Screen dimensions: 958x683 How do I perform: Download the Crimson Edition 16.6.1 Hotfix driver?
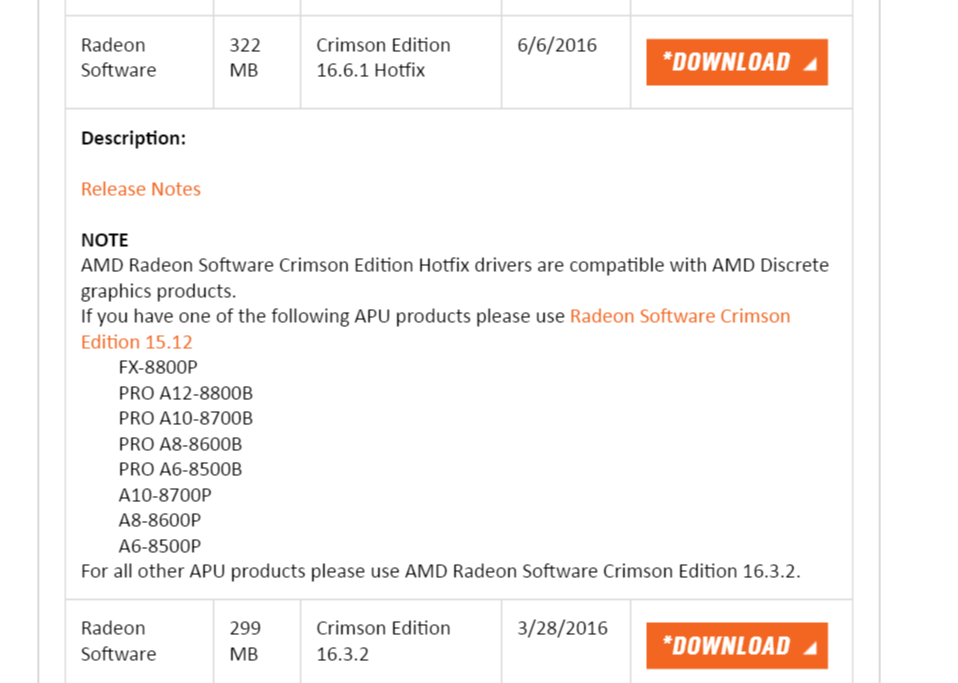[737, 61]
